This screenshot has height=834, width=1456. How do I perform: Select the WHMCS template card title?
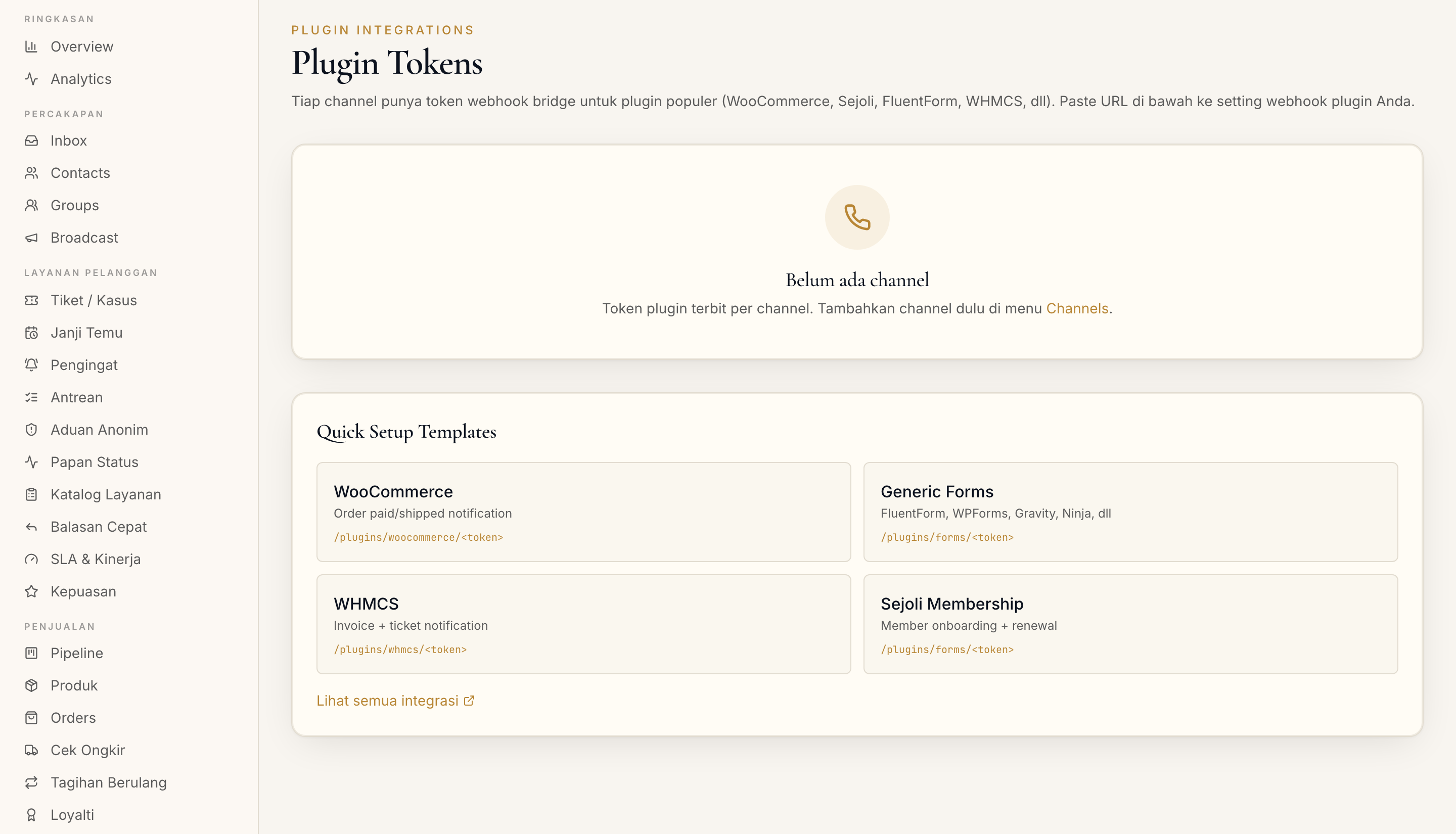pos(366,604)
